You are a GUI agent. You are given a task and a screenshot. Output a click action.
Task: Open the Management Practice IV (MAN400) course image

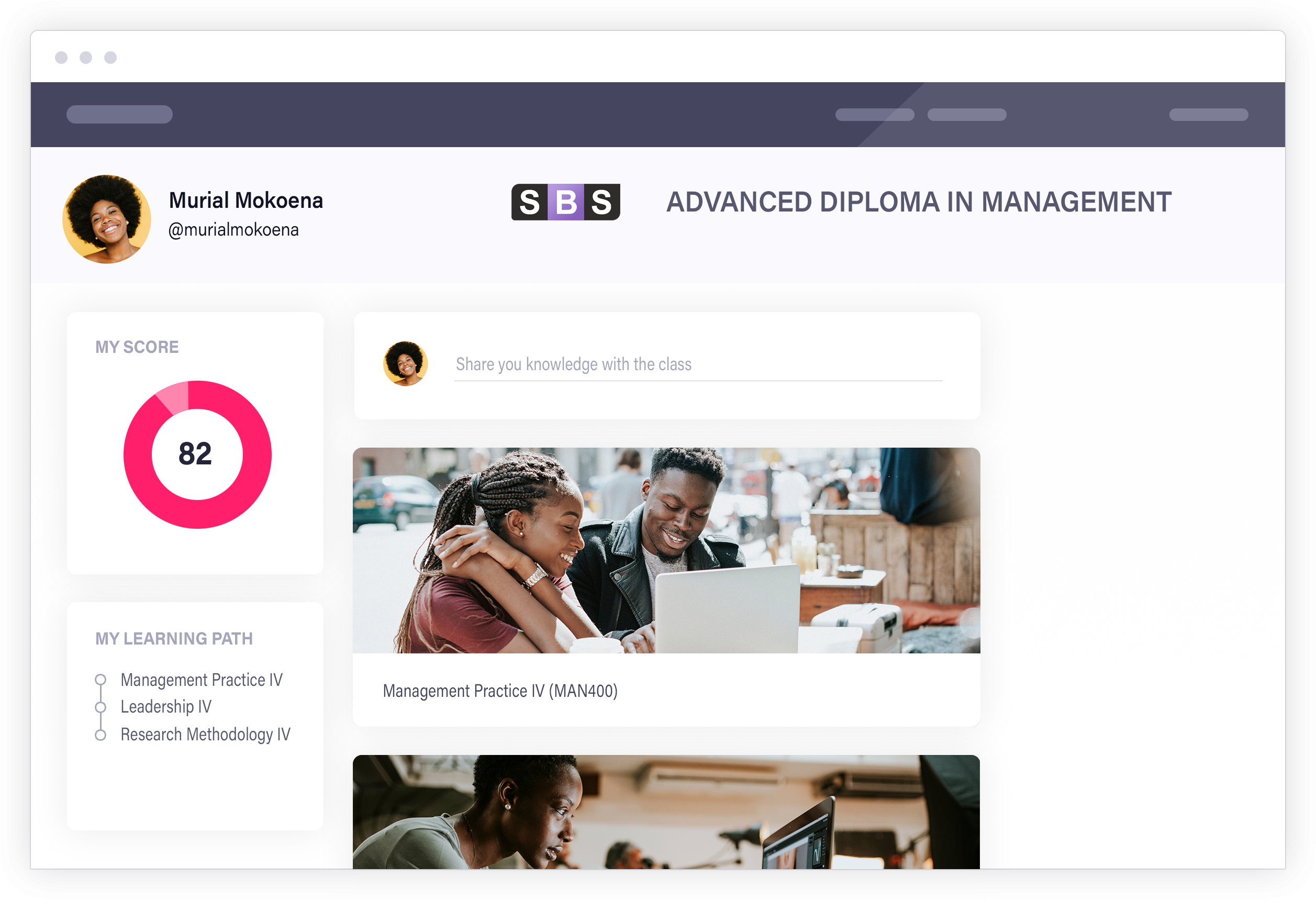[x=666, y=551]
